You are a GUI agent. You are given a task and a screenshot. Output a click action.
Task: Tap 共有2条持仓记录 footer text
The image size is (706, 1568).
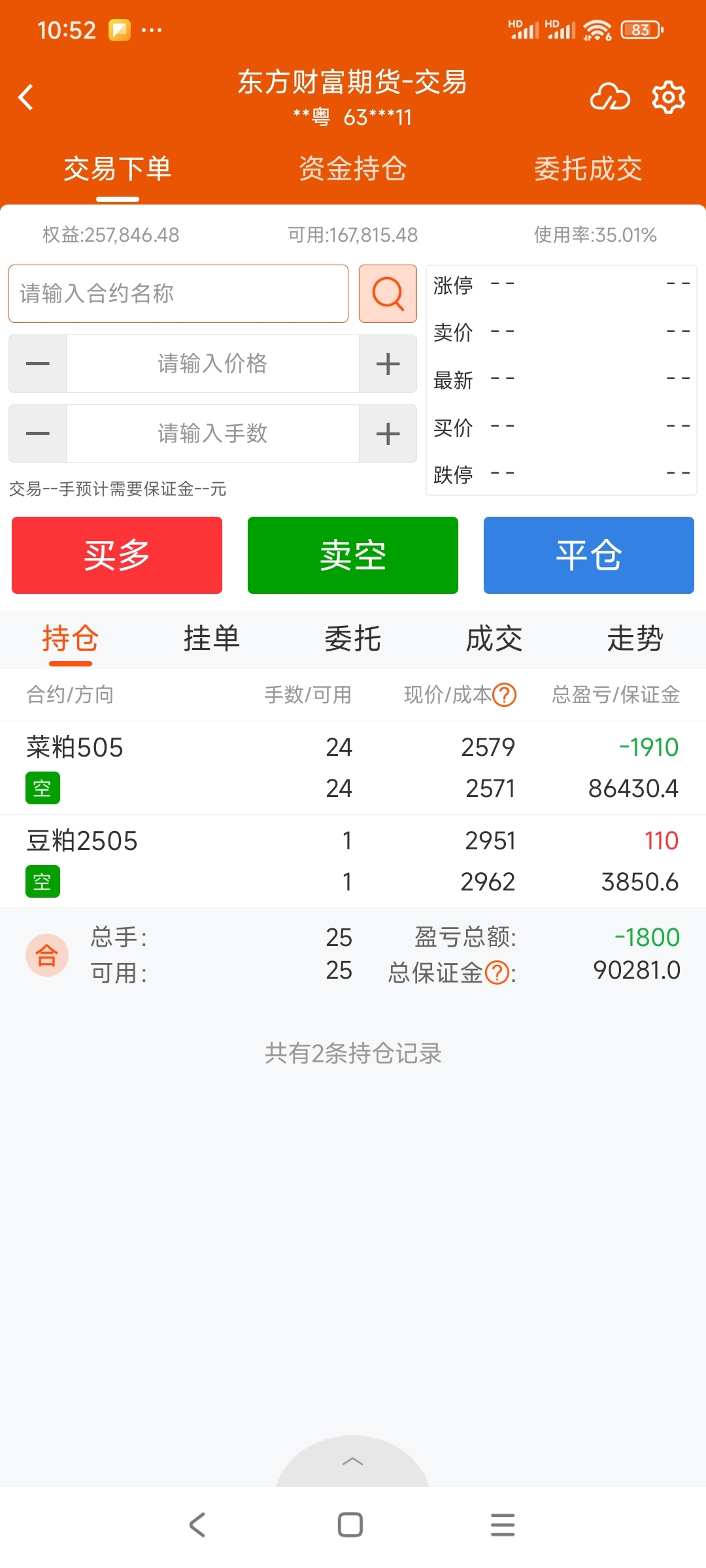(353, 1053)
